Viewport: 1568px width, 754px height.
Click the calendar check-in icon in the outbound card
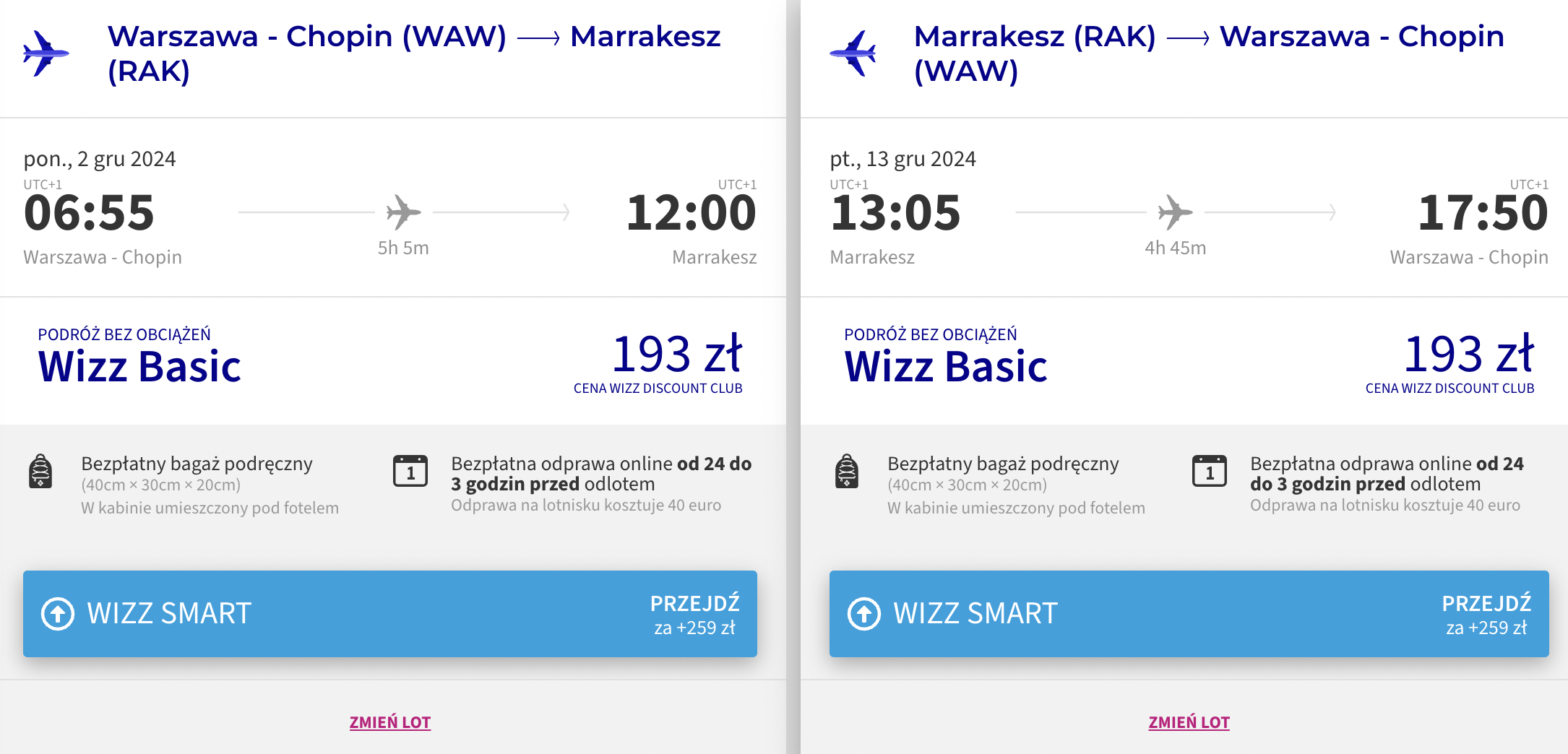(x=410, y=471)
